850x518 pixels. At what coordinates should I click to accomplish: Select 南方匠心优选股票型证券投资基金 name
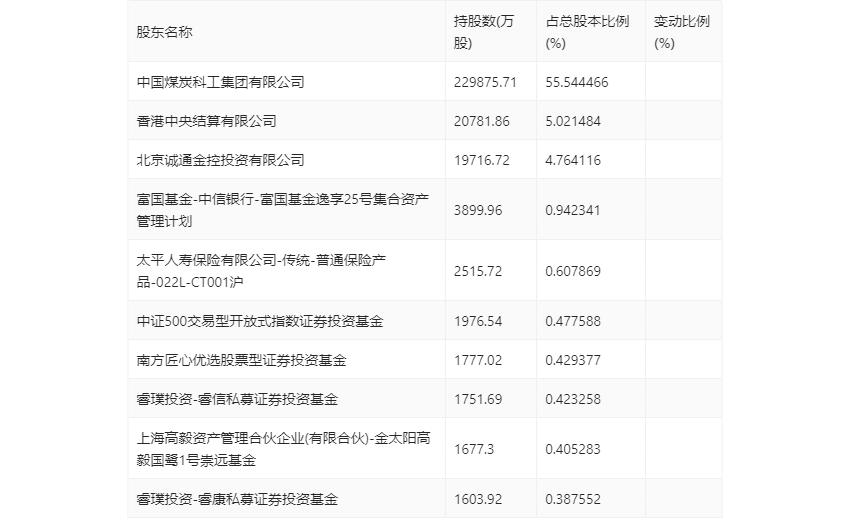[x=241, y=360]
